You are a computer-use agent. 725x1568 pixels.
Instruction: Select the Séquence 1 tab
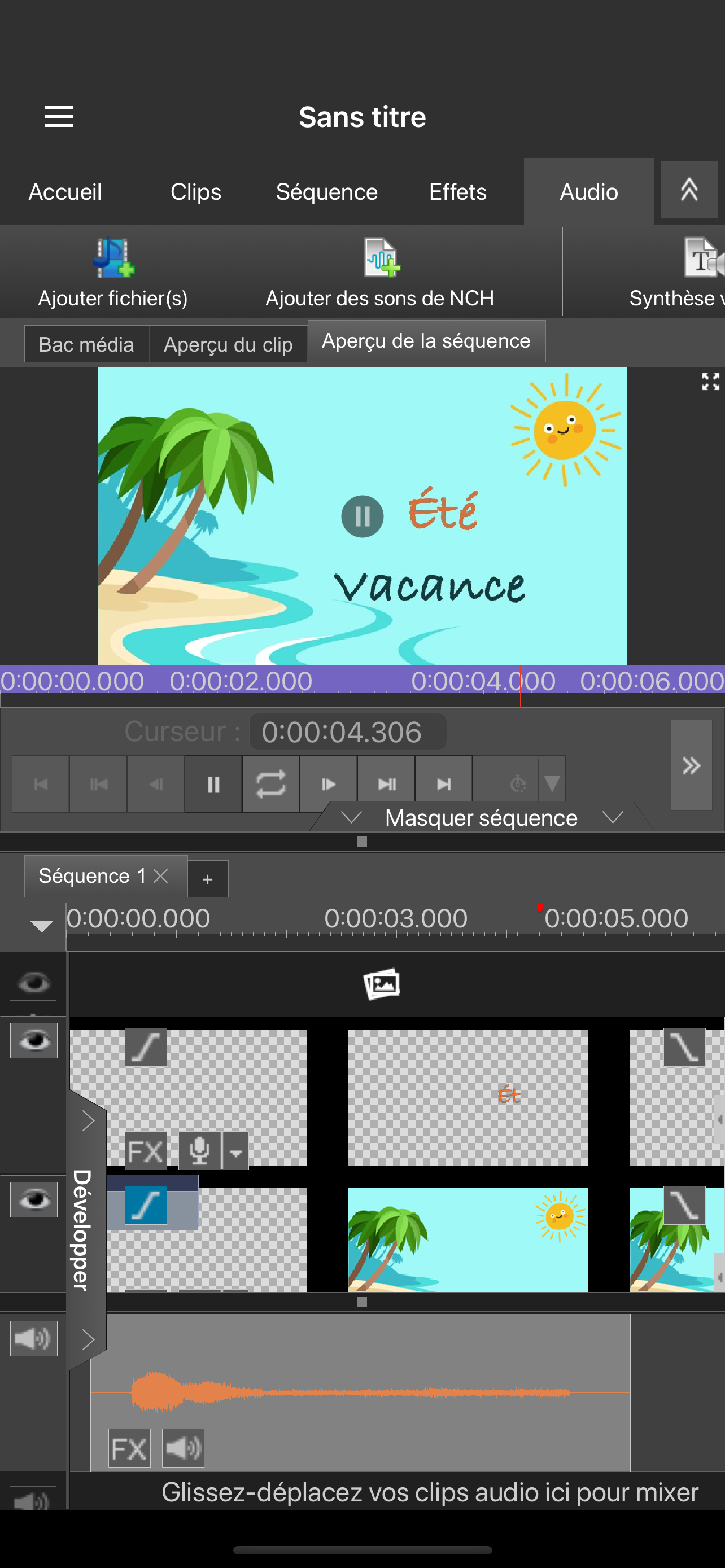point(93,876)
